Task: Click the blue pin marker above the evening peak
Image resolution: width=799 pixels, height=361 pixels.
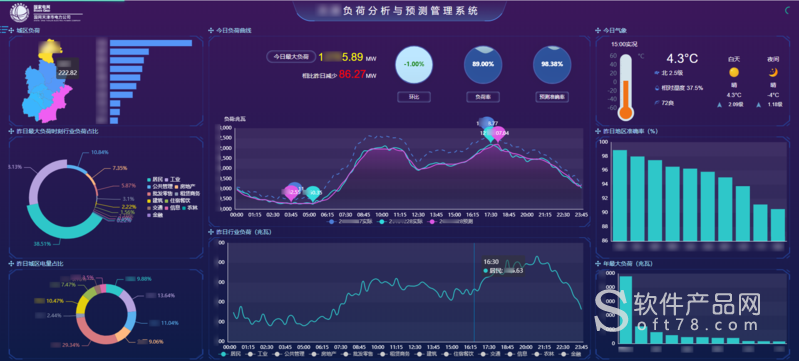Action: tap(486, 123)
